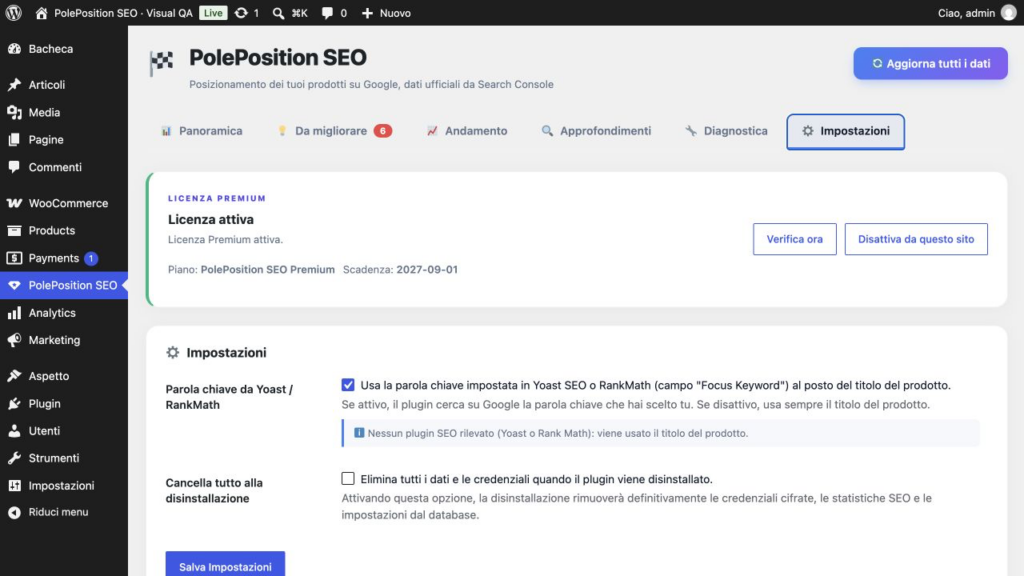1024x576 pixels.
Task: Go to the Diagnostica tab
Action: pyautogui.click(x=726, y=131)
